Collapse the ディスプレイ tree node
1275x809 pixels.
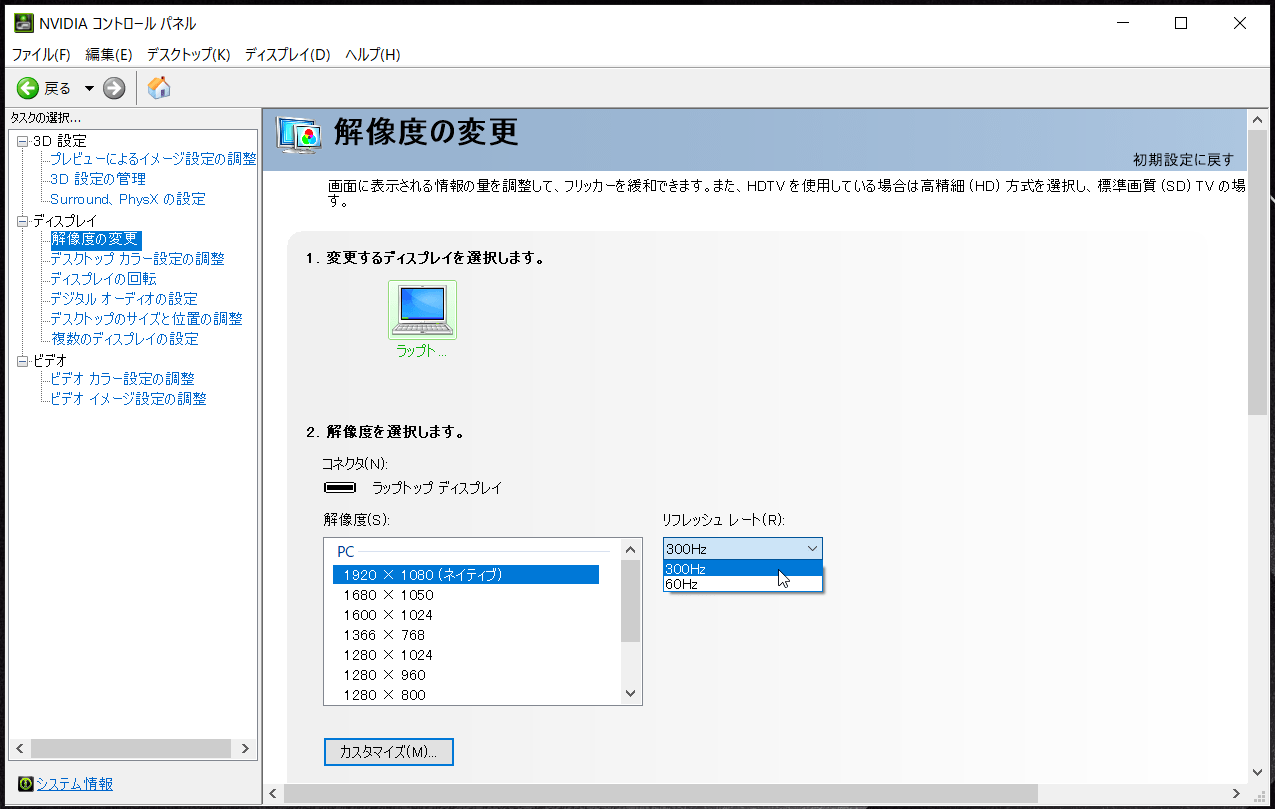[23, 221]
